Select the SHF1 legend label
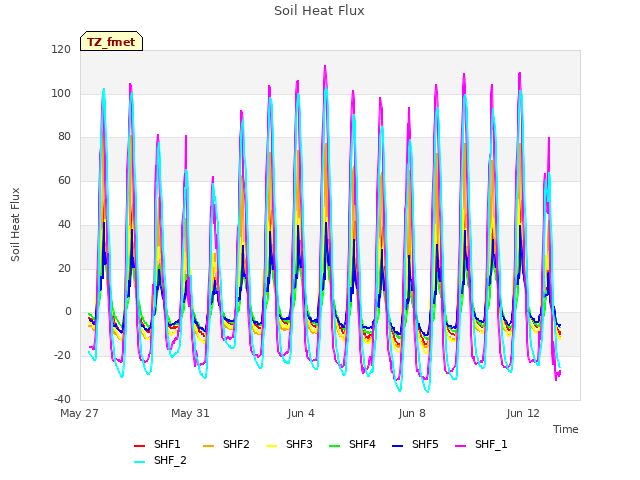 167,444
